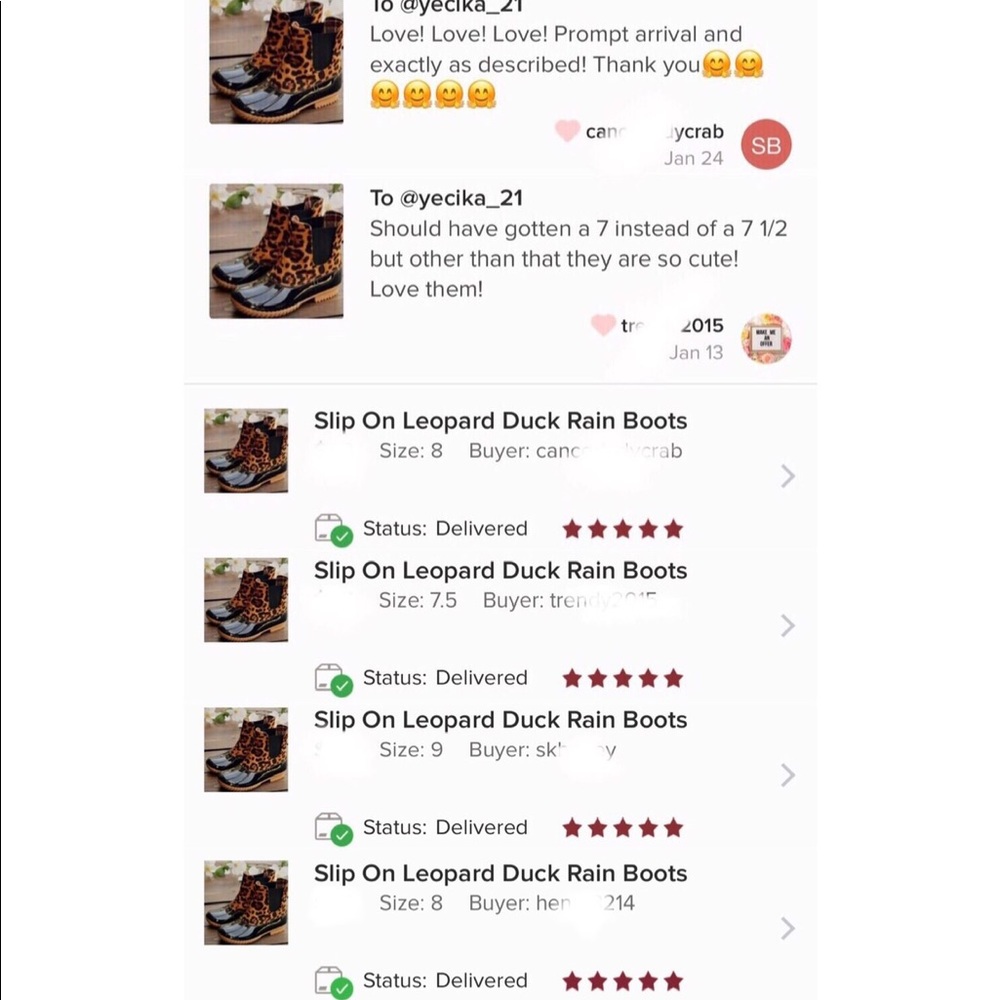
Task: Open order details chevron for size 9 order
Action: pos(788,775)
